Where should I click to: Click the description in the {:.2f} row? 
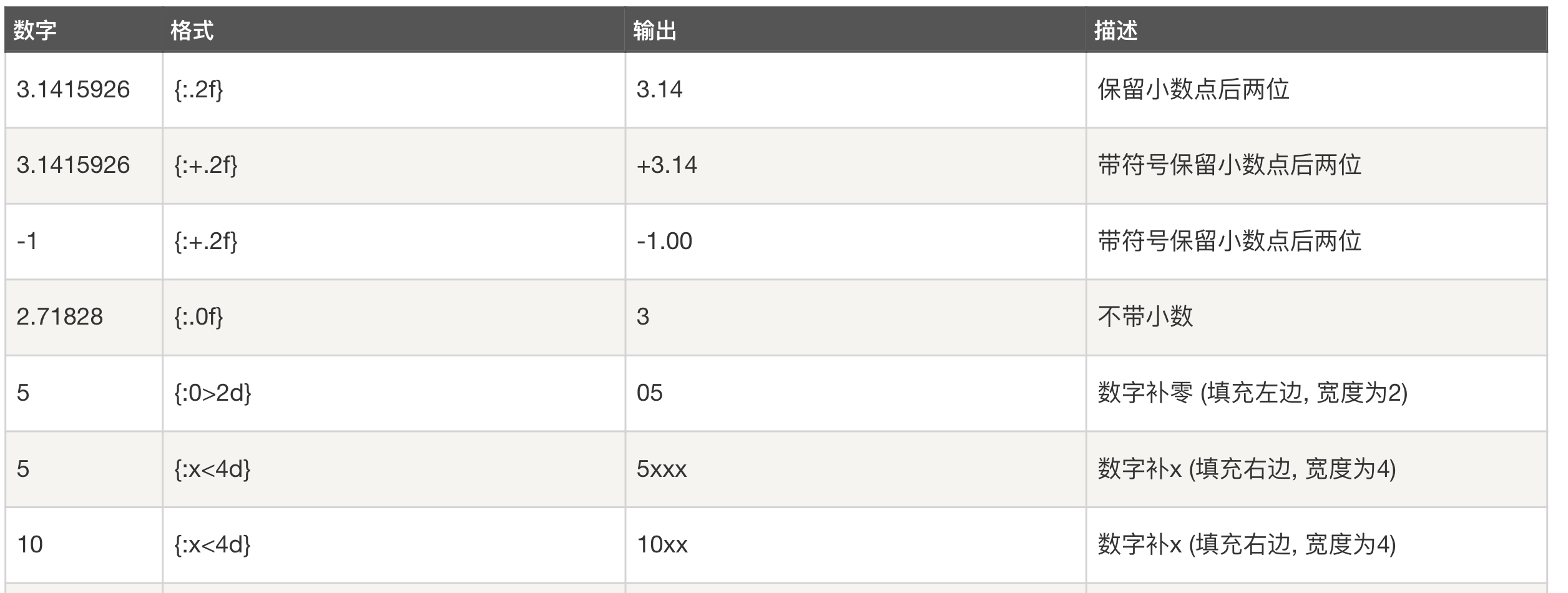click(x=1193, y=90)
